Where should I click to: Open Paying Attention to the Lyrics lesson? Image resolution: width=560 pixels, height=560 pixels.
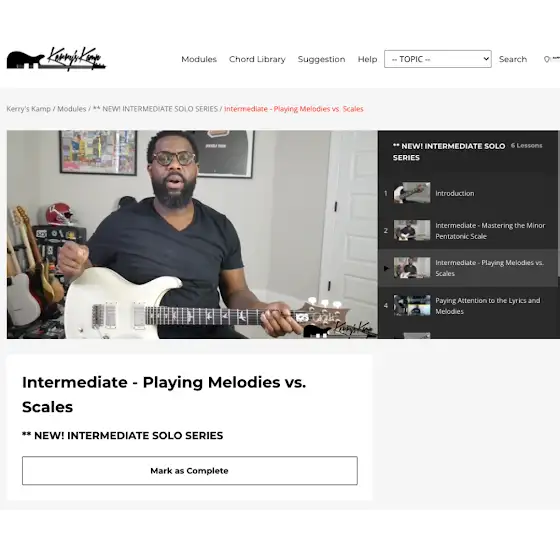coord(487,306)
